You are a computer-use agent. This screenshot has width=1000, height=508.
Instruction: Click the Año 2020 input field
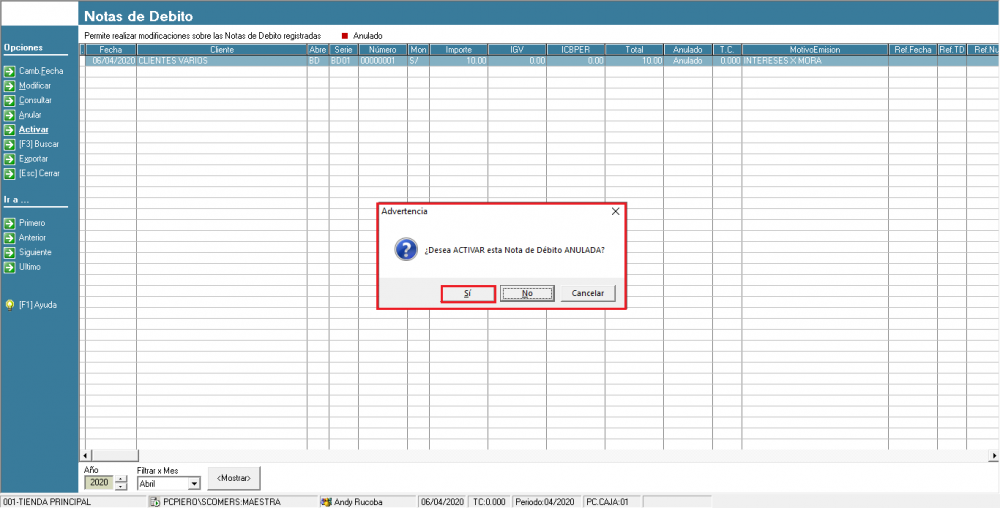coord(100,483)
